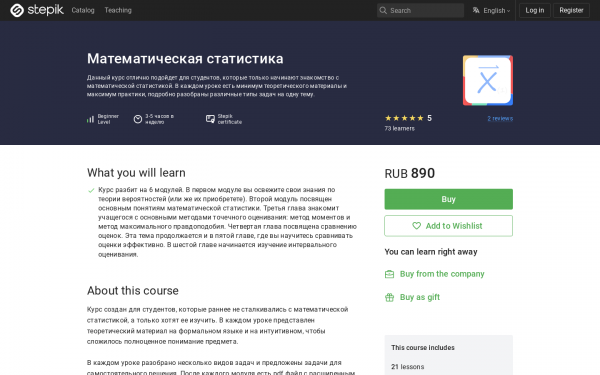Screen dimensions: 600x375
Task: Click the green checkmark in What you will learn
Action: click(x=91, y=190)
